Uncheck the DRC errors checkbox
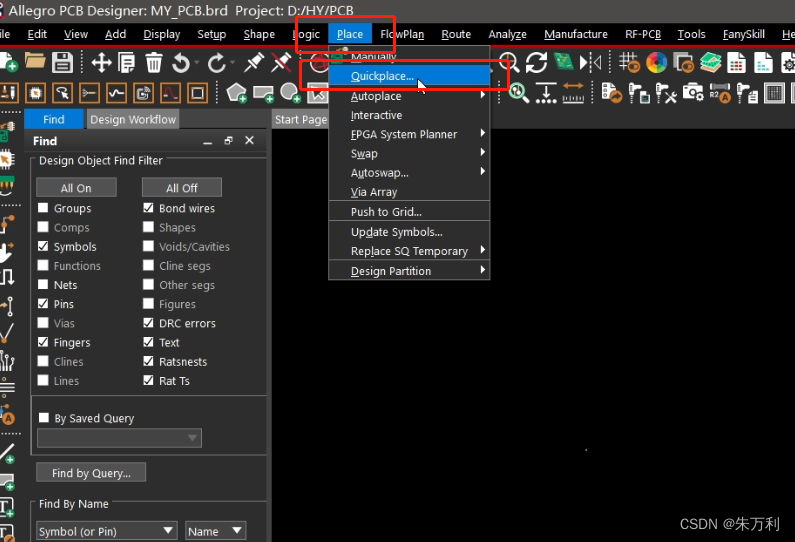 click(149, 323)
